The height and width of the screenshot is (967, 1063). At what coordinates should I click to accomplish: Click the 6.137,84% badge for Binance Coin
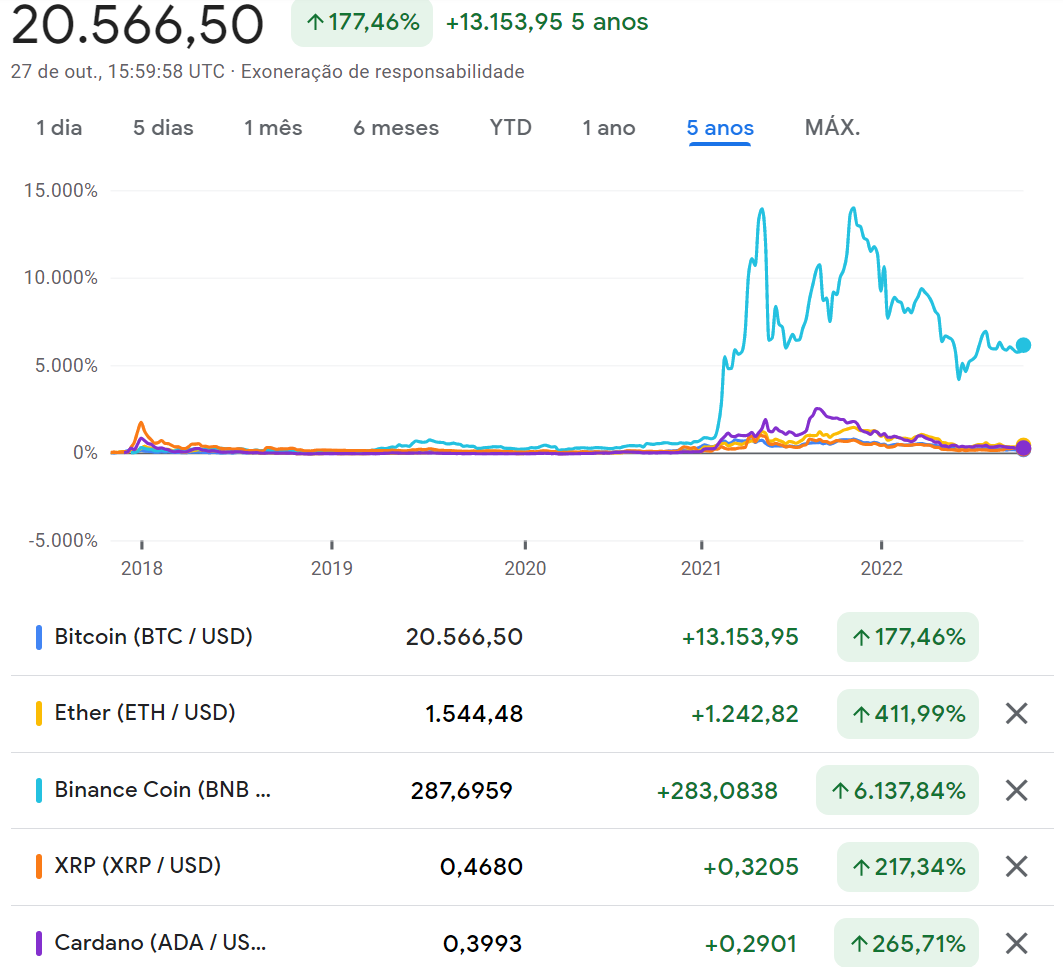(897, 790)
